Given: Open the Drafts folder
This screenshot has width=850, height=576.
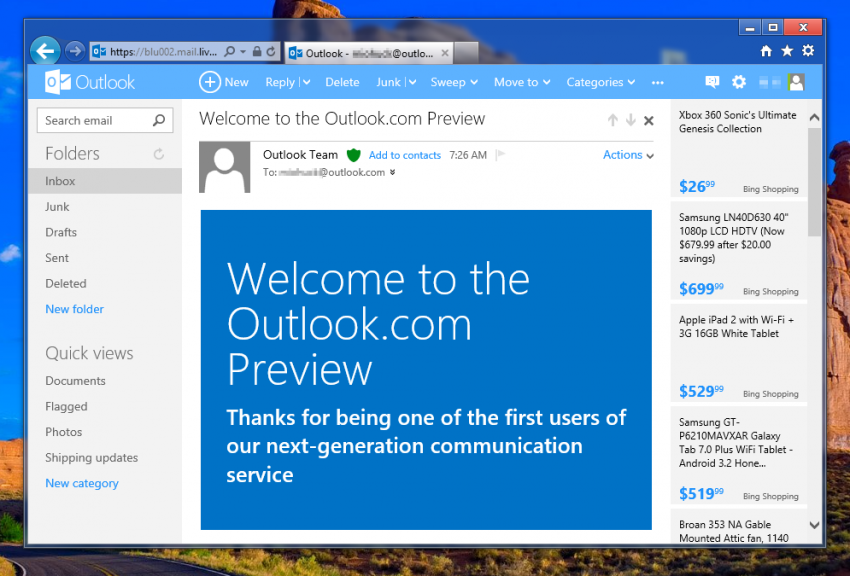Looking at the screenshot, I should [x=61, y=232].
